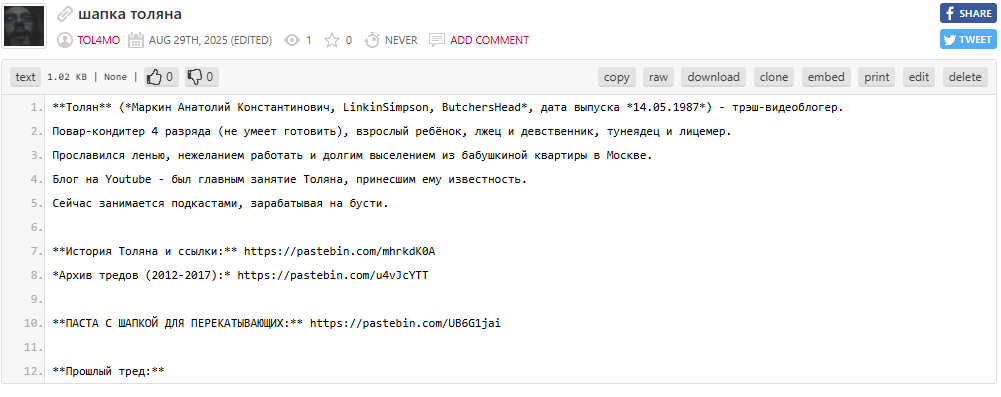Click the expiration timer icon
Image resolution: width=1001 pixels, height=397 pixels.
pos(372,40)
